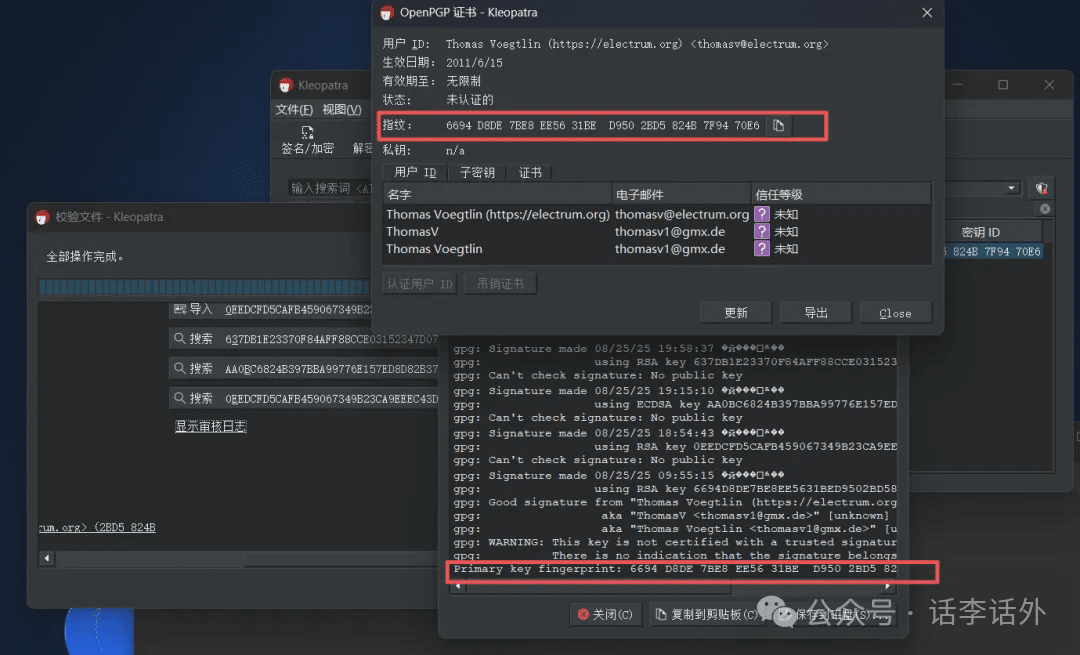This screenshot has height=655, width=1080.
Task: Click the 显示审核日志 link
Action: pyautogui.click(x=211, y=427)
